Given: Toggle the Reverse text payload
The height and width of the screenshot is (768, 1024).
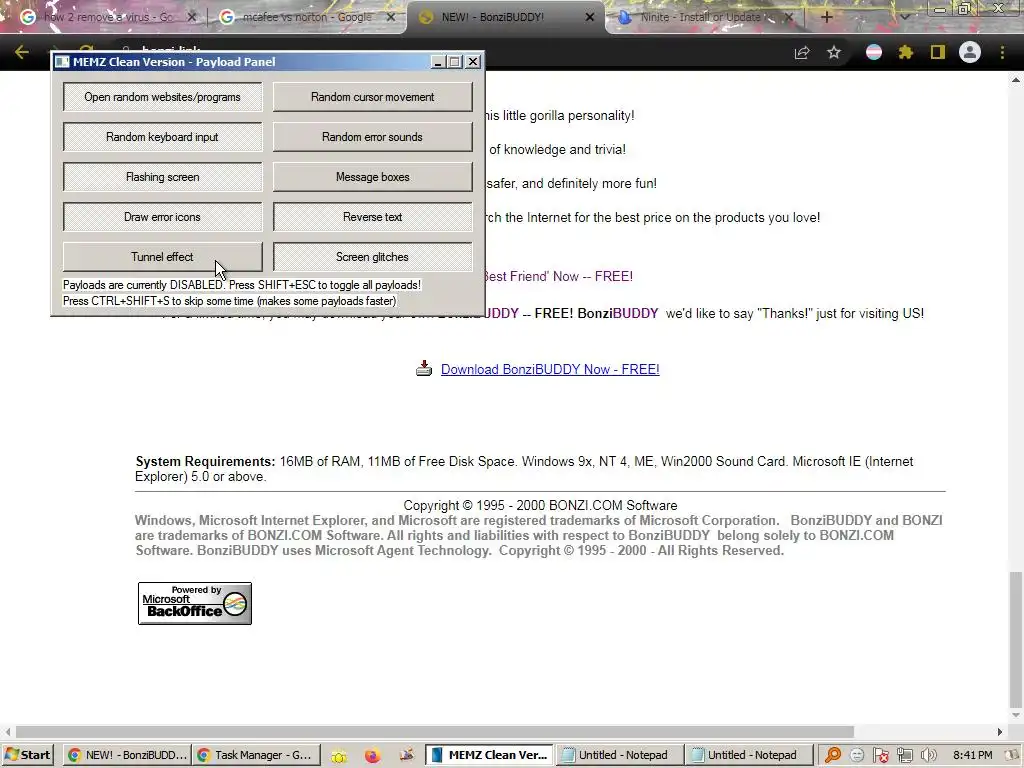Looking at the screenshot, I should 372,217.
